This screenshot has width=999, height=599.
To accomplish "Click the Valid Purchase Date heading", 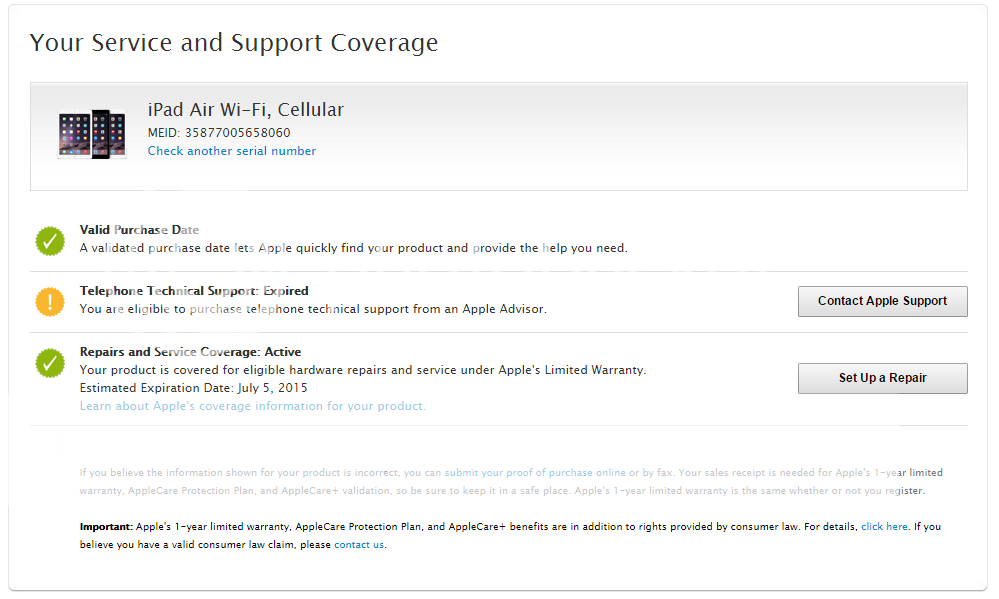I will click(x=140, y=229).
